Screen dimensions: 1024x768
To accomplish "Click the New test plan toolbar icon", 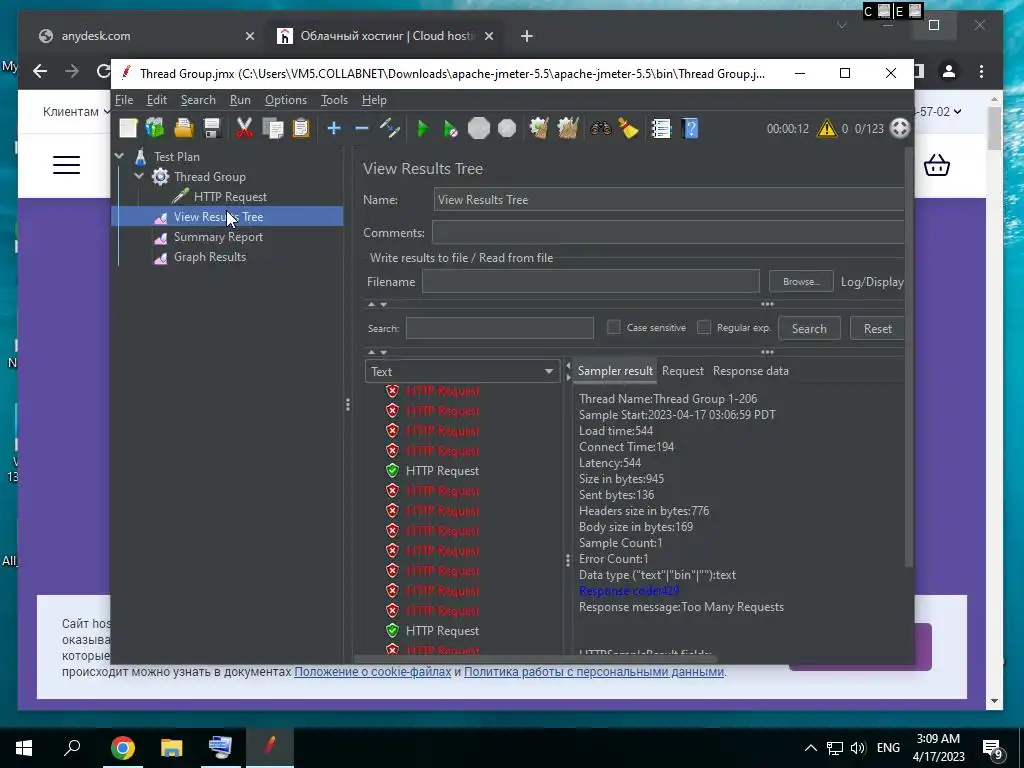I will coord(128,128).
